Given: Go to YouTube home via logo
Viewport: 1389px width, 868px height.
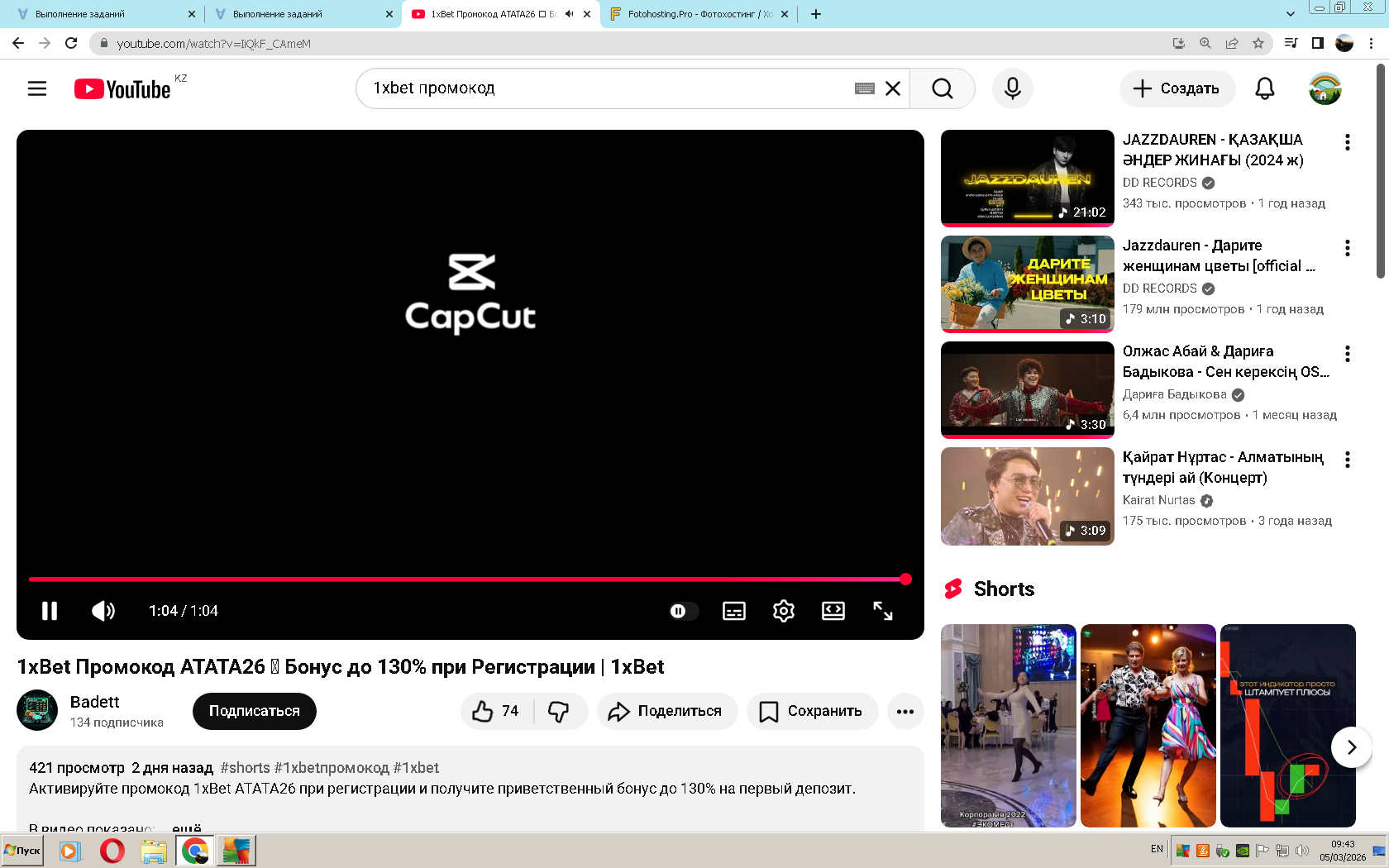Looking at the screenshot, I should [x=123, y=88].
